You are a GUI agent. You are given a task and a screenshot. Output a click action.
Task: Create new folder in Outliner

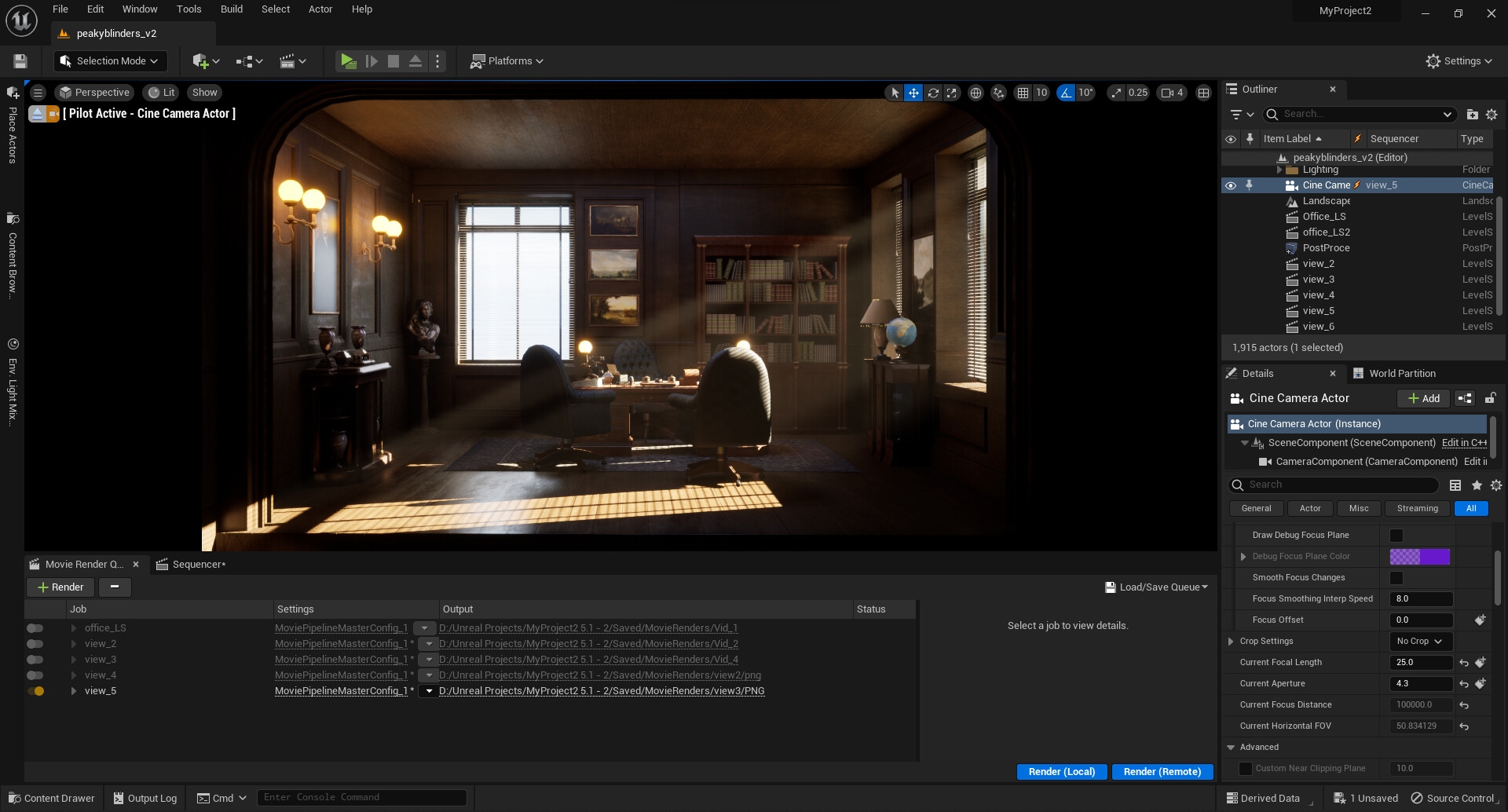[1473, 115]
